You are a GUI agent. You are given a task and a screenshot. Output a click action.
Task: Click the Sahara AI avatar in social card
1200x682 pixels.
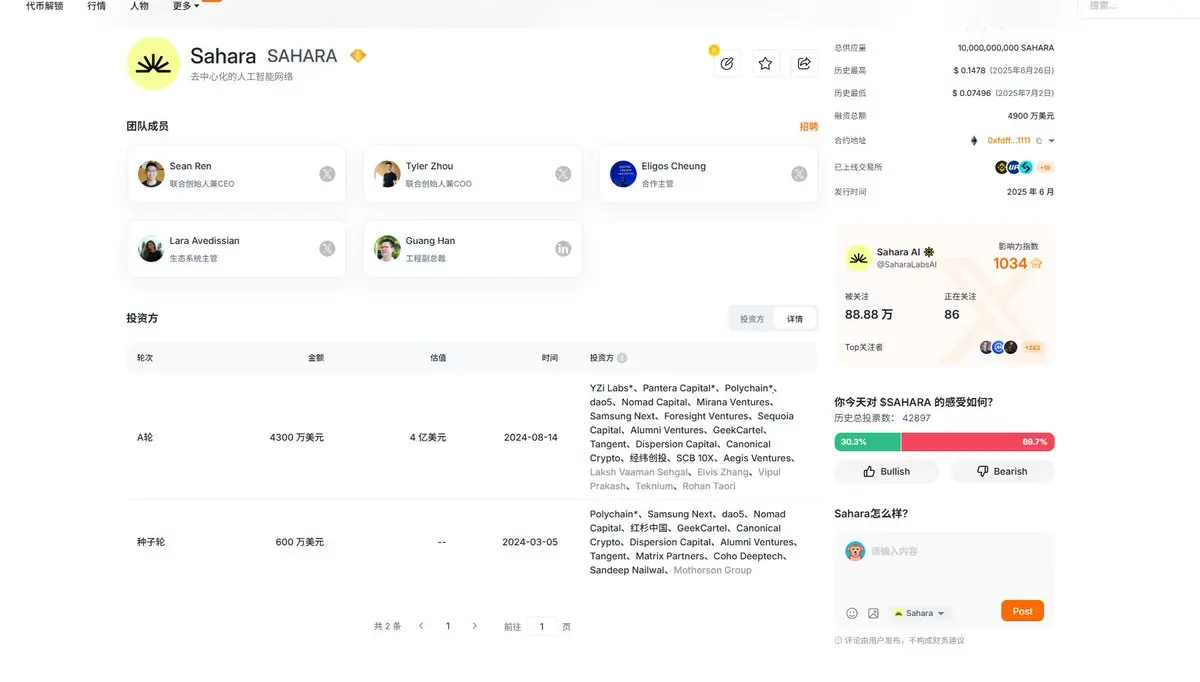(x=859, y=258)
